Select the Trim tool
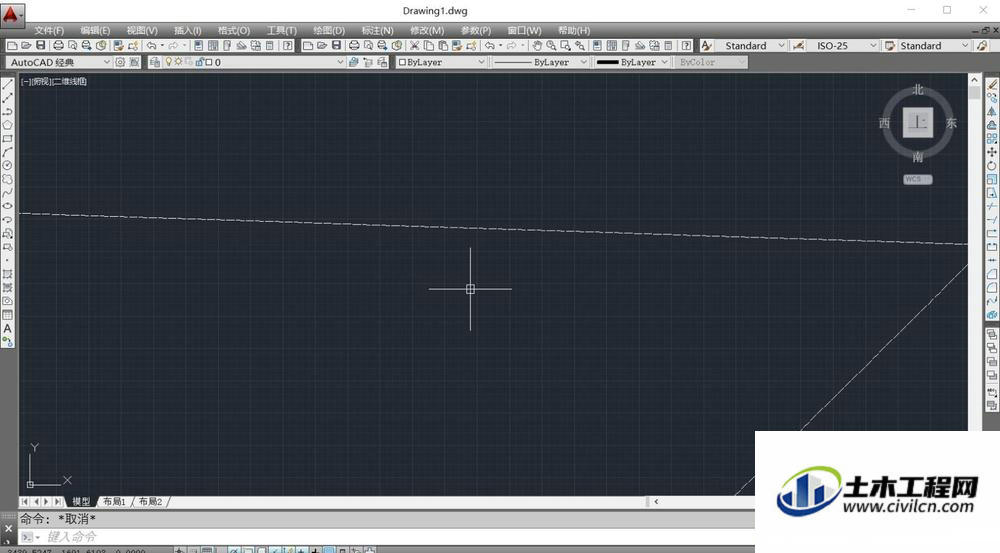Image resolution: width=1000 pixels, height=553 pixels. 992,206
